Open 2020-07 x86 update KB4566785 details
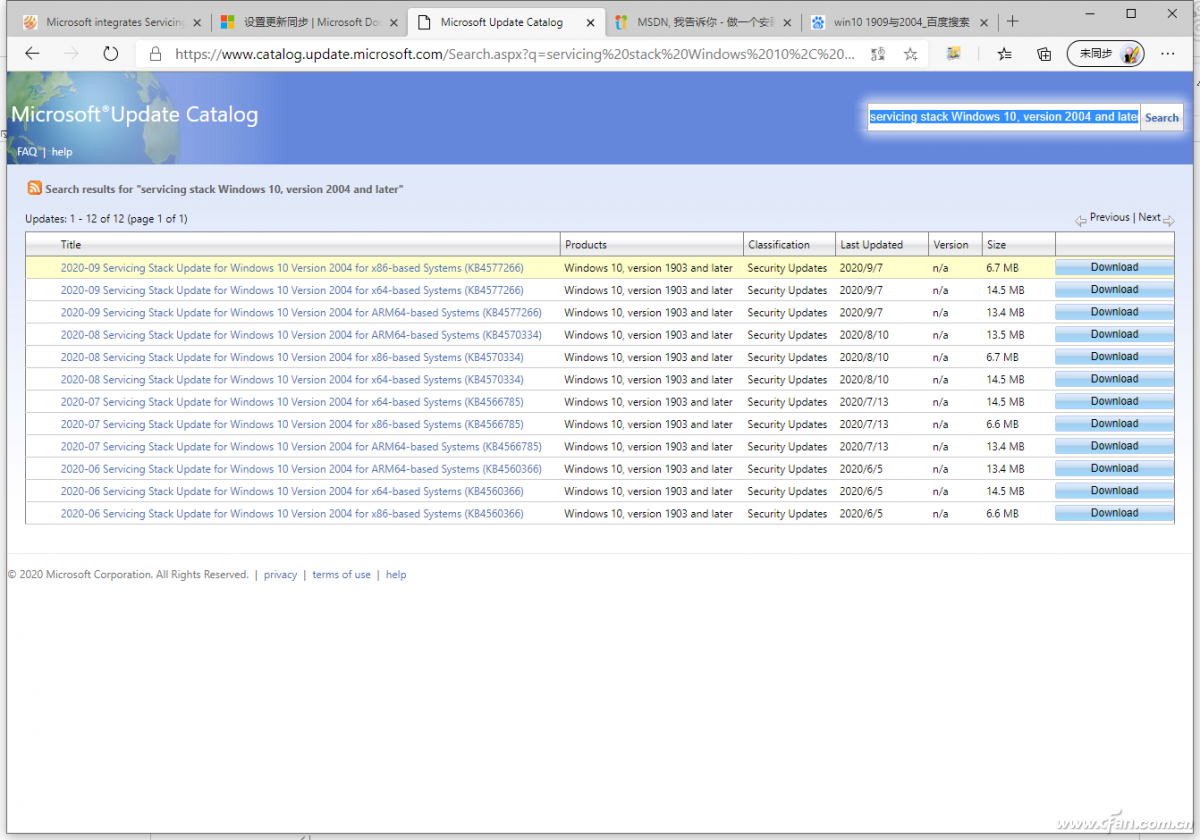The width and height of the screenshot is (1200, 840). click(x=292, y=425)
